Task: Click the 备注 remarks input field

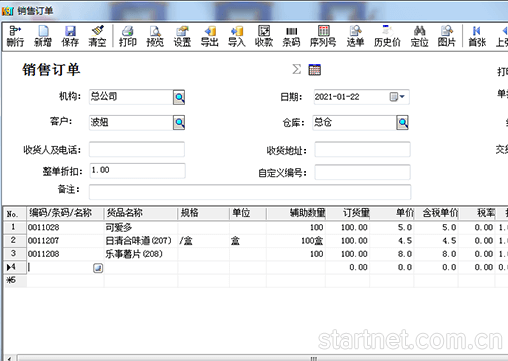Action: (x=250, y=192)
